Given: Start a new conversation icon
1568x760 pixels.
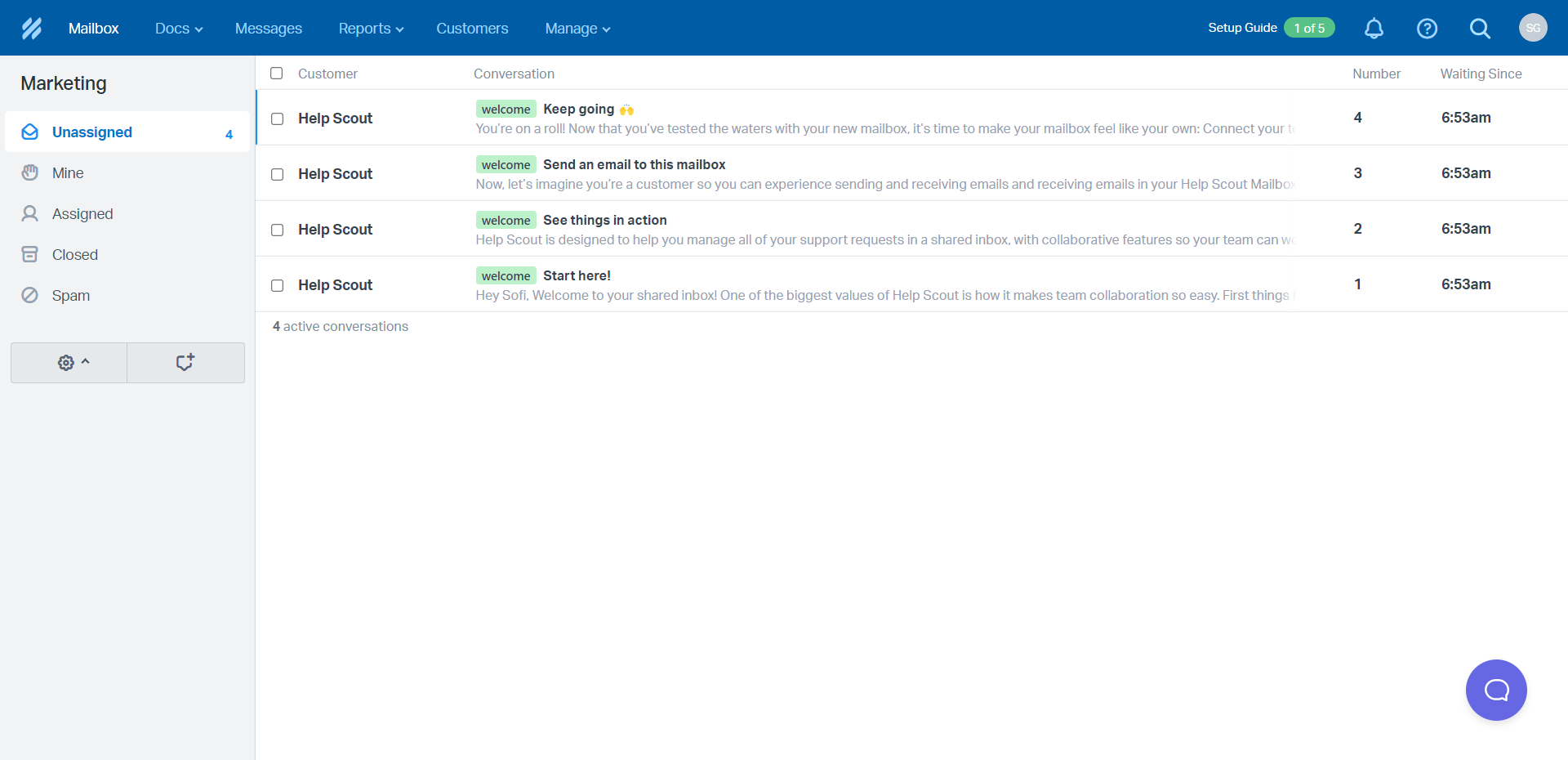Looking at the screenshot, I should click(185, 363).
